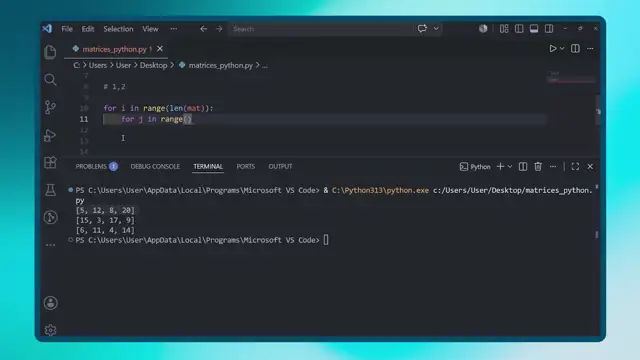Click the Copilot status icon in title bar
The image size is (640, 360).
coord(483,29)
